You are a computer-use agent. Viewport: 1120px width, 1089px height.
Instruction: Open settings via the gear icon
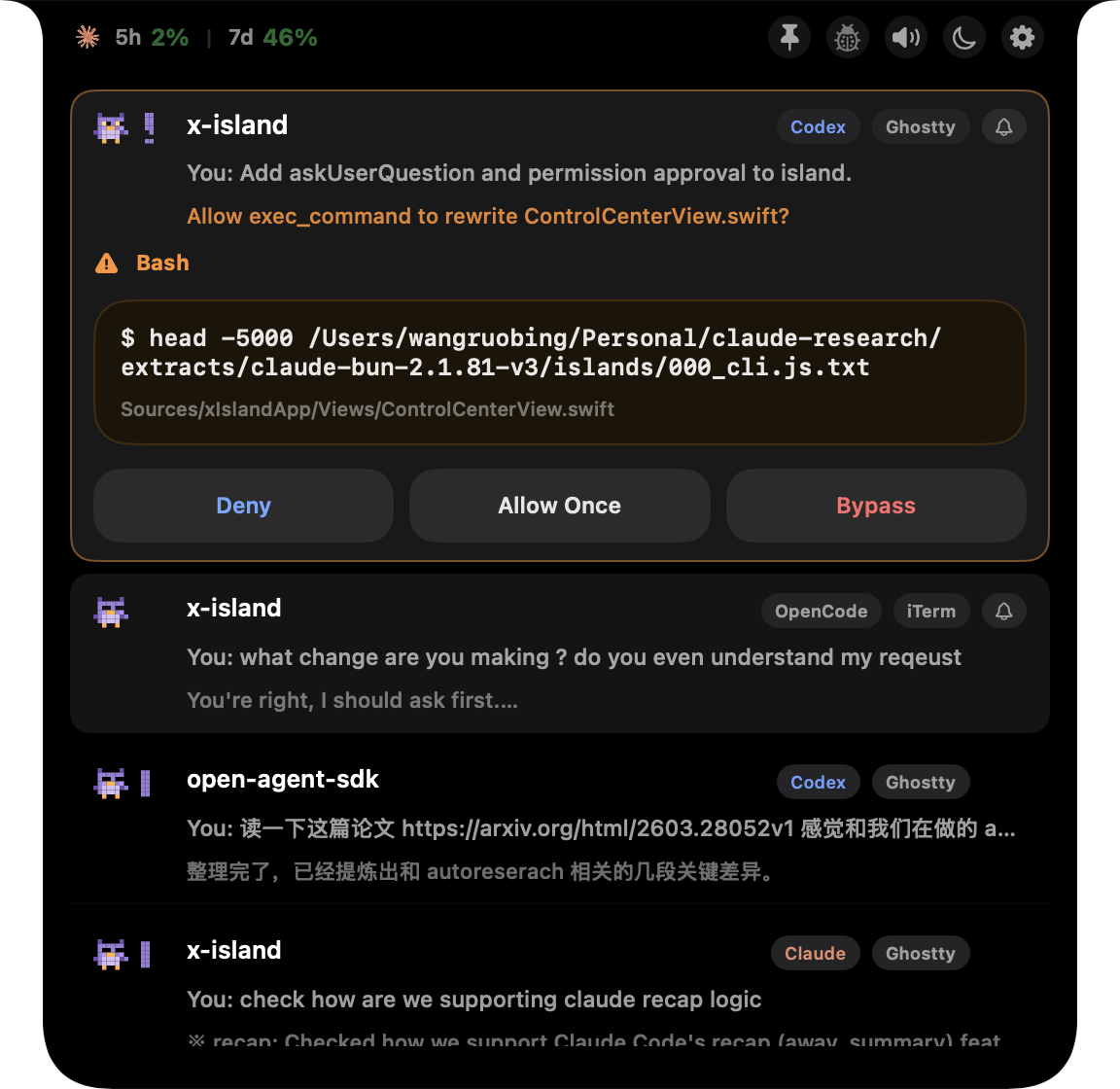(1022, 37)
